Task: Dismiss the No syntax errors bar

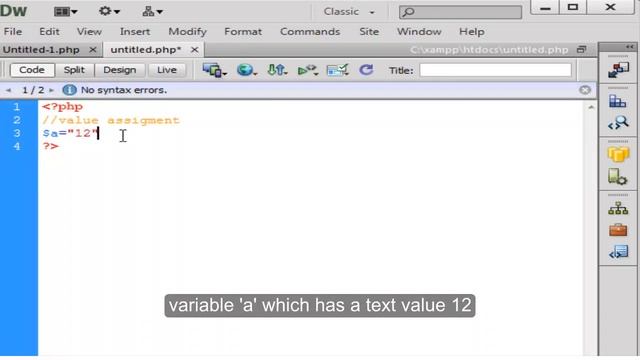Action: [584, 90]
